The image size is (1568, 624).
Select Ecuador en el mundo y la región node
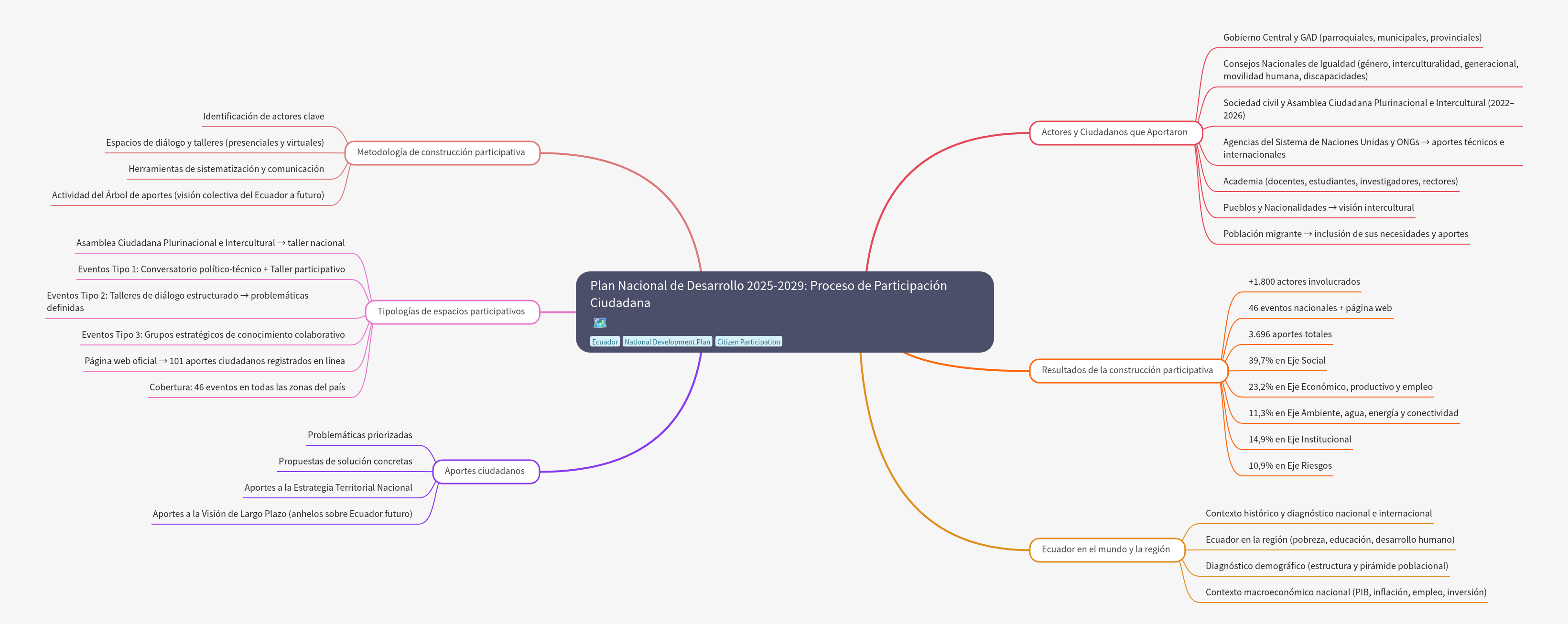1107,550
